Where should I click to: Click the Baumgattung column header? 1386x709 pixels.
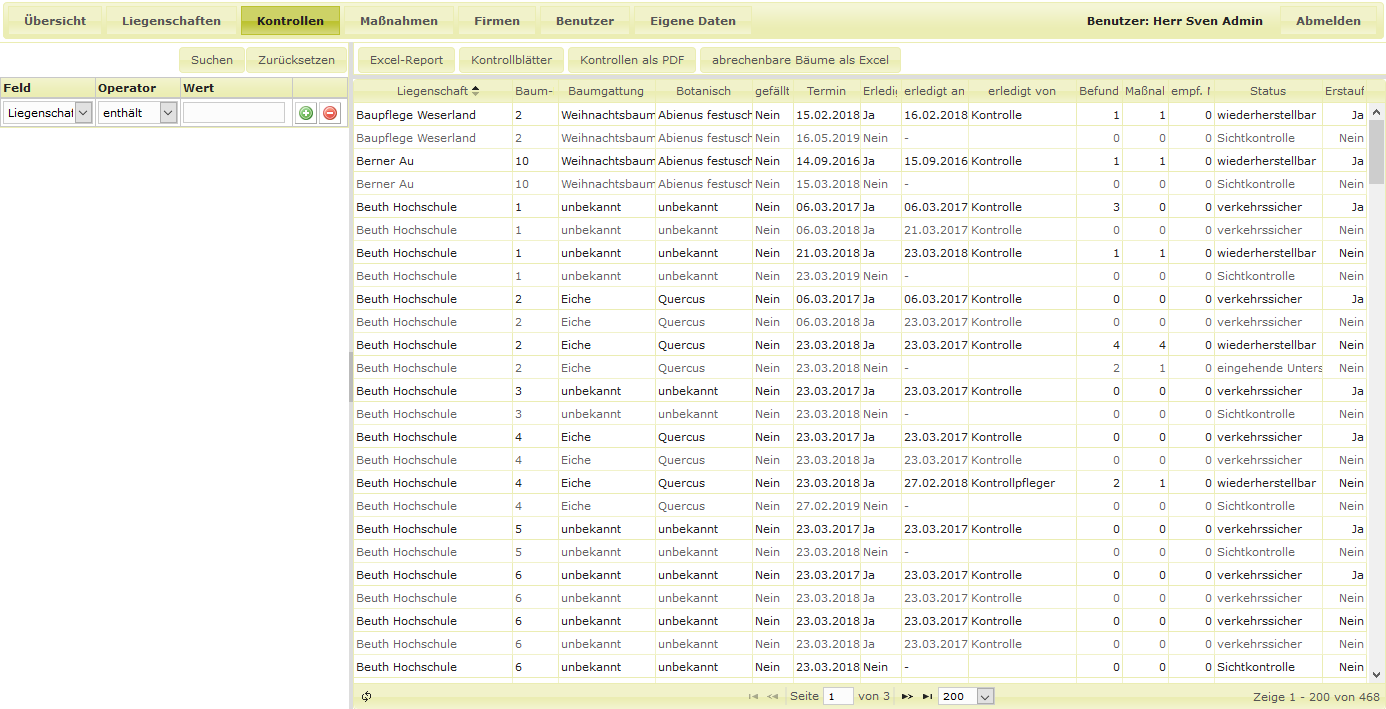606,91
